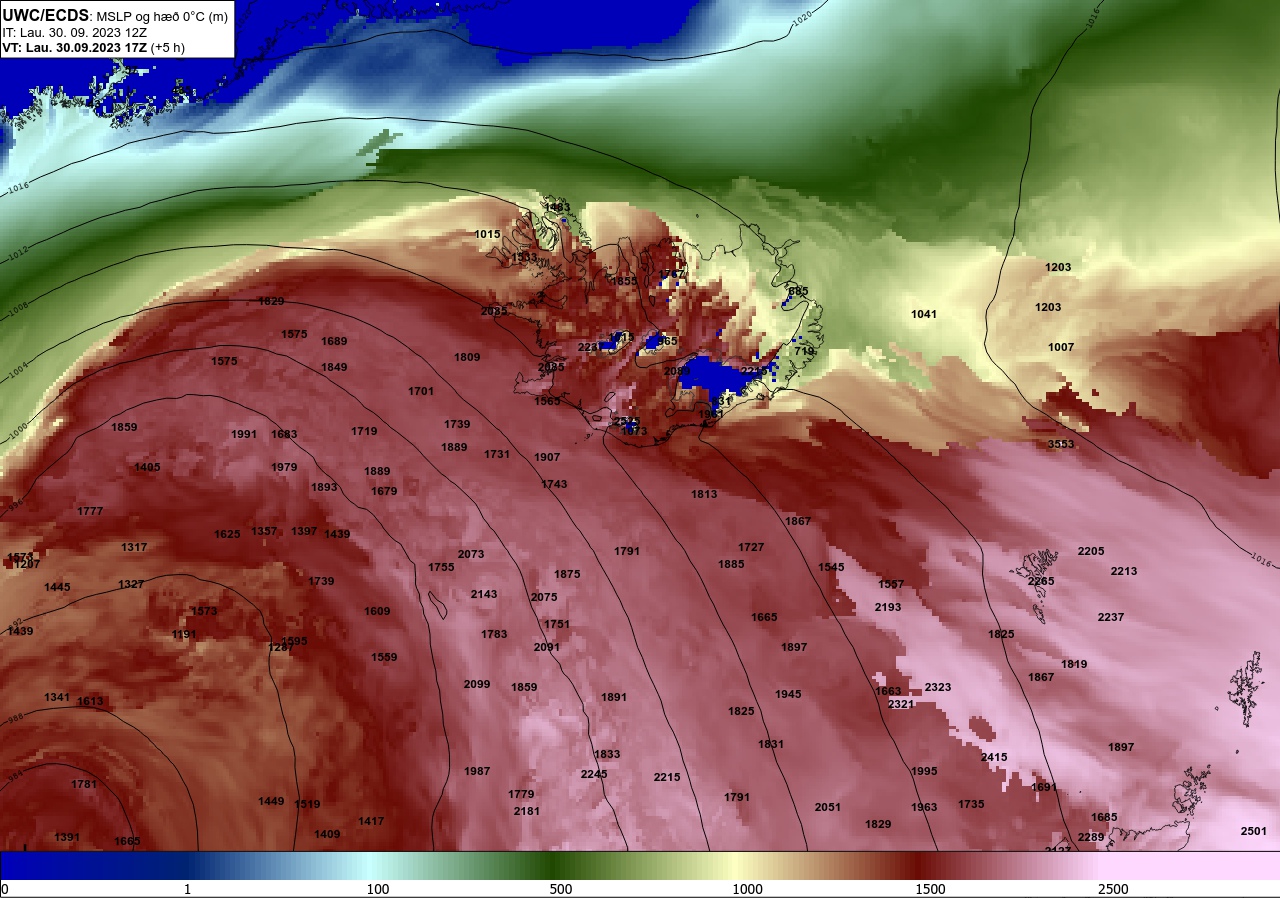The width and height of the screenshot is (1280, 898).
Task: Click the color scale label "1500"
Action: 930,890
